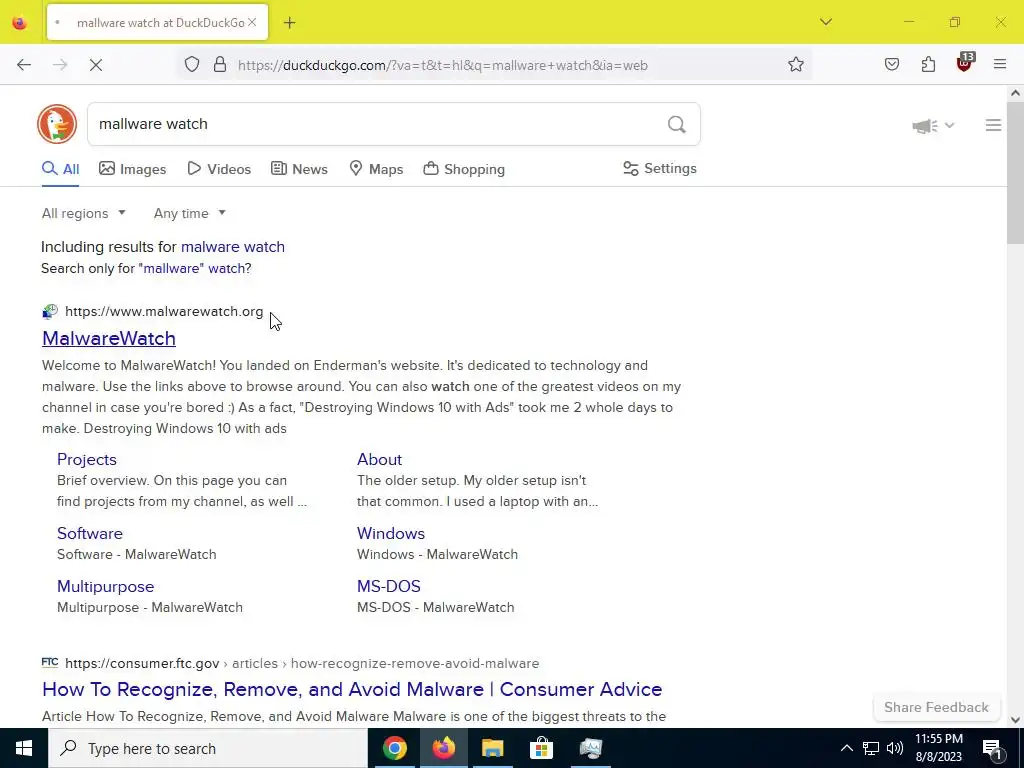Click the Firefox back arrow button
Viewport: 1024px width, 768px height.
click(24, 65)
